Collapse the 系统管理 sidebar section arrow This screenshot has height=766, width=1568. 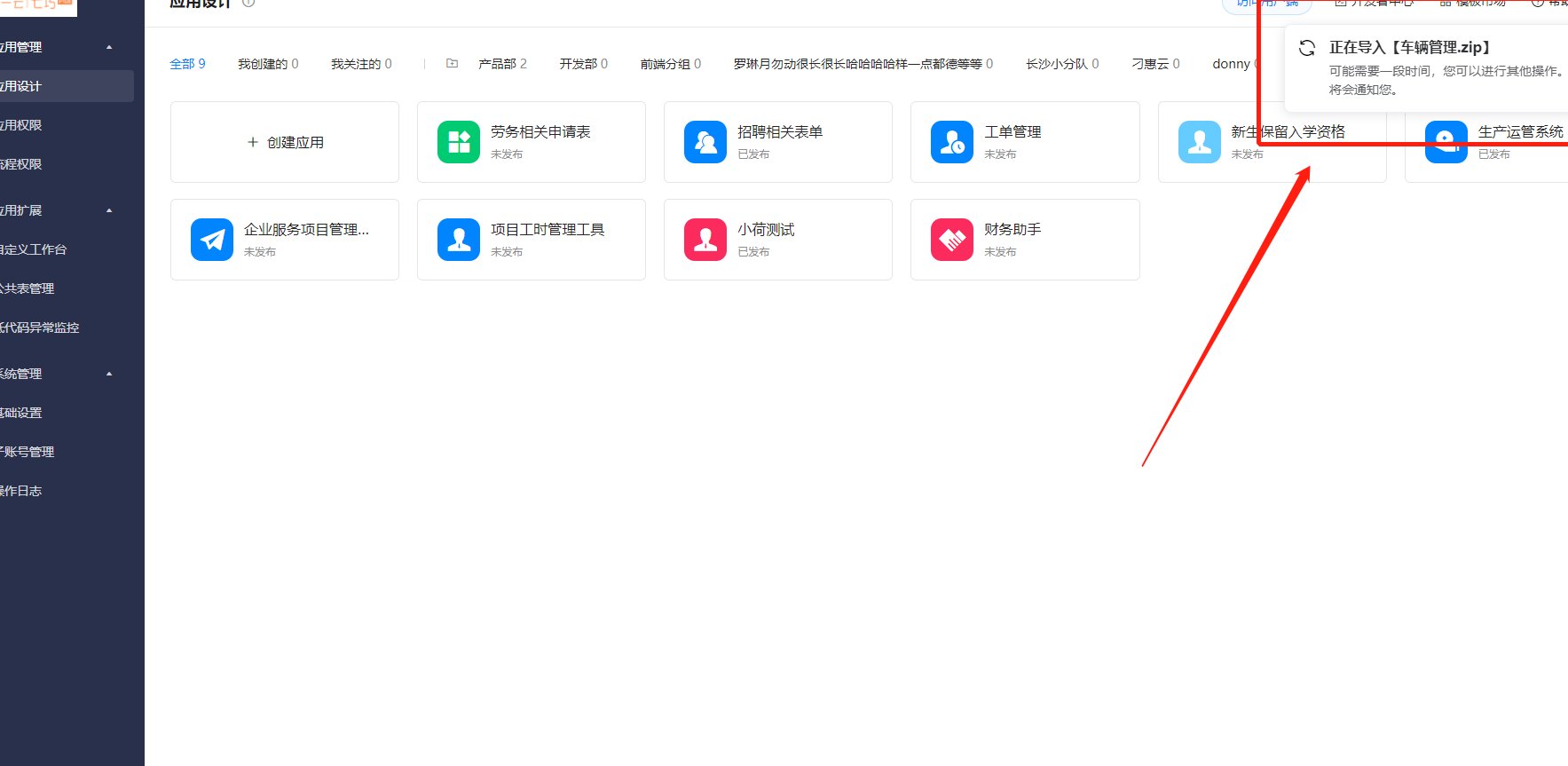(x=109, y=374)
